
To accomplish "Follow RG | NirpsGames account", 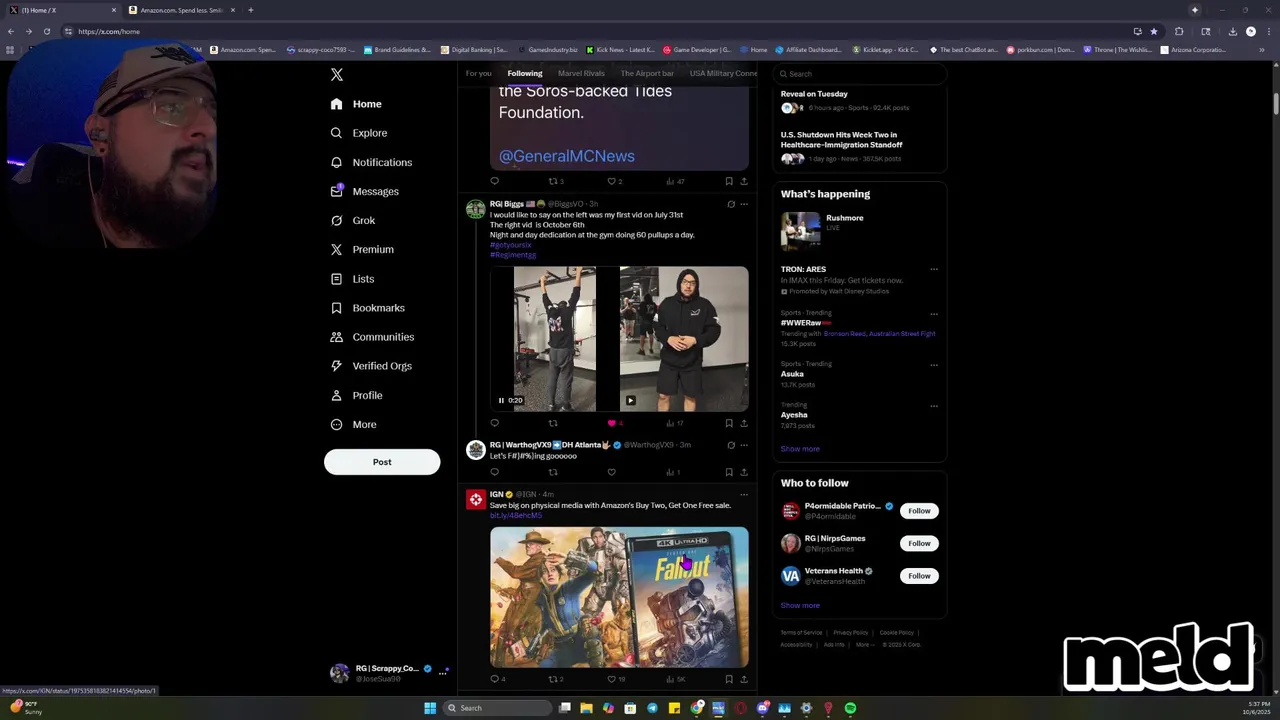I will point(919,543).
